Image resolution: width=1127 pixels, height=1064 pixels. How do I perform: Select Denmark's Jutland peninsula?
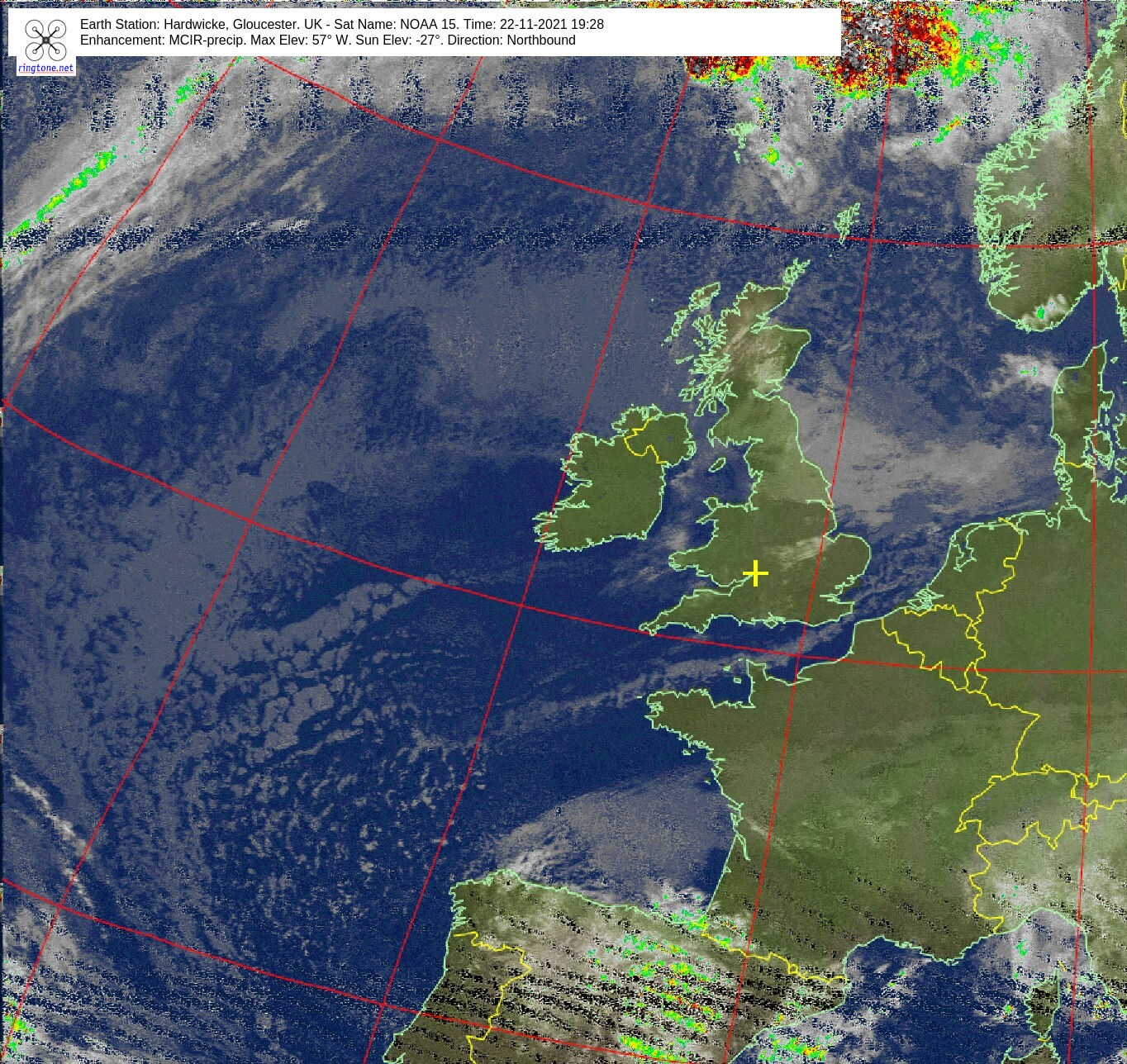click(x=1074, y=413)
